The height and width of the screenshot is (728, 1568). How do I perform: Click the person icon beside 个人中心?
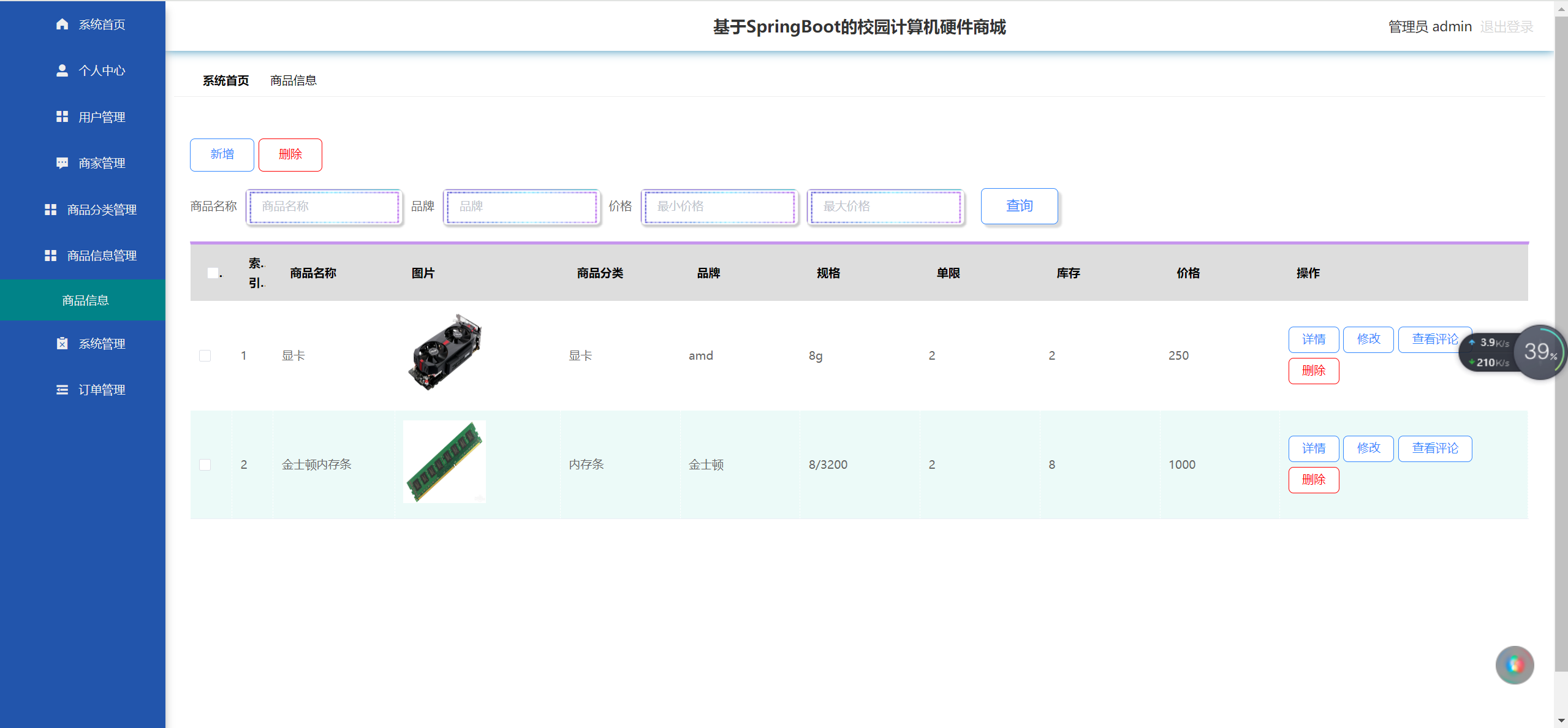pos(62,70)
